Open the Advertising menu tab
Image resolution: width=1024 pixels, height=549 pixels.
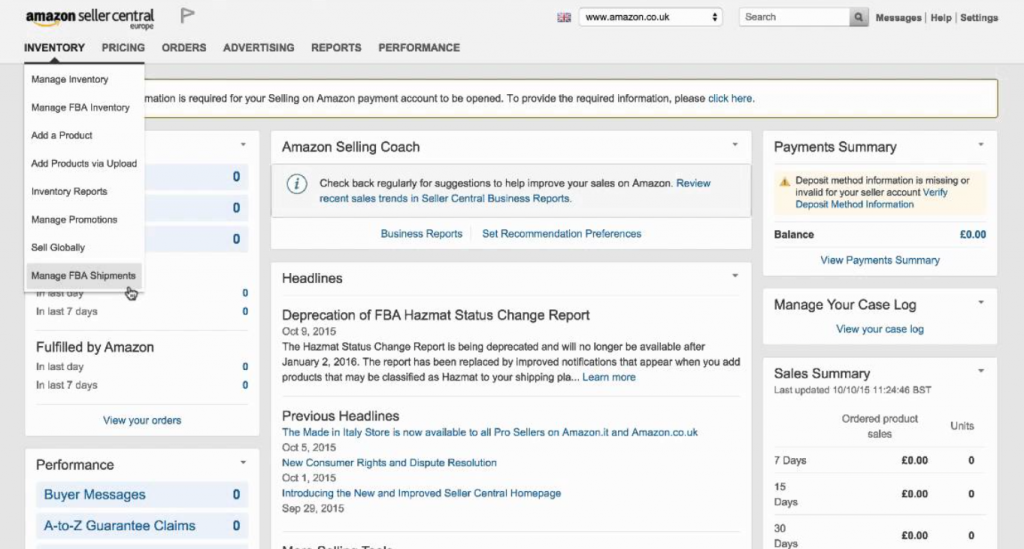point(259,48)
